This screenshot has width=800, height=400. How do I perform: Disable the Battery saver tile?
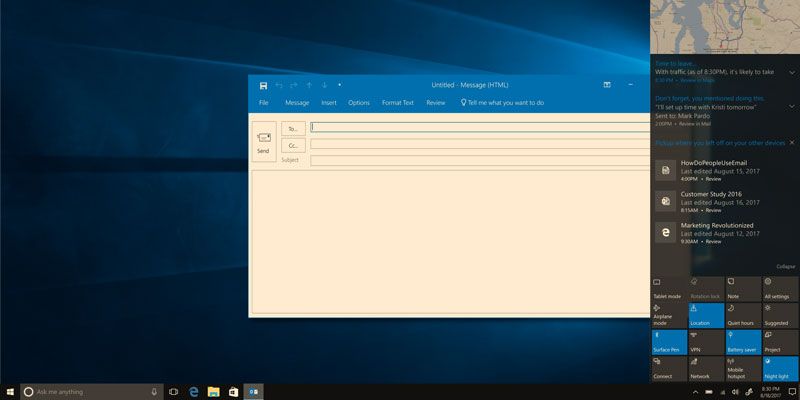pos(744,342)
